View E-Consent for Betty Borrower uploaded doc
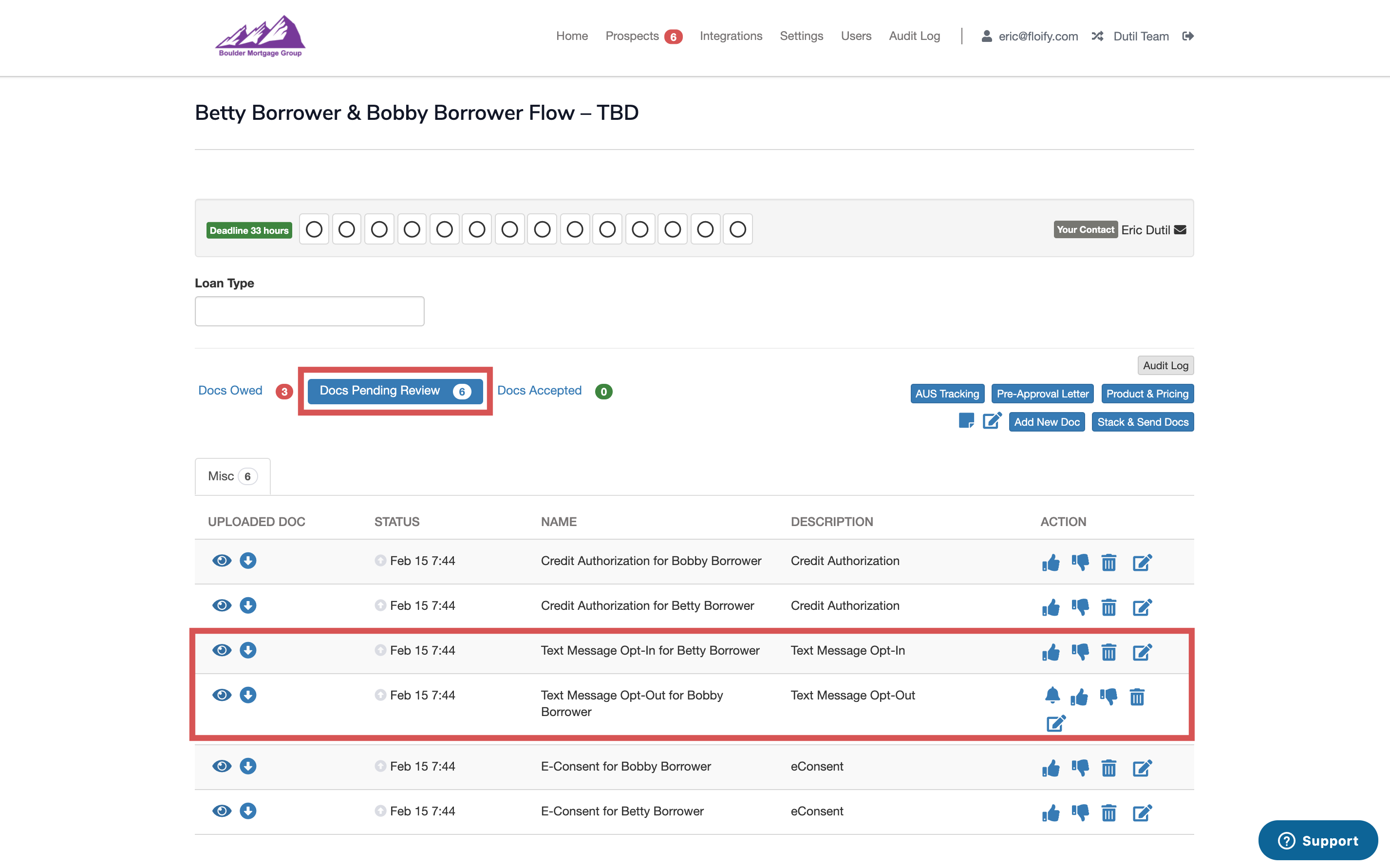Viewport: 1390px width, 868px height. 222,811
